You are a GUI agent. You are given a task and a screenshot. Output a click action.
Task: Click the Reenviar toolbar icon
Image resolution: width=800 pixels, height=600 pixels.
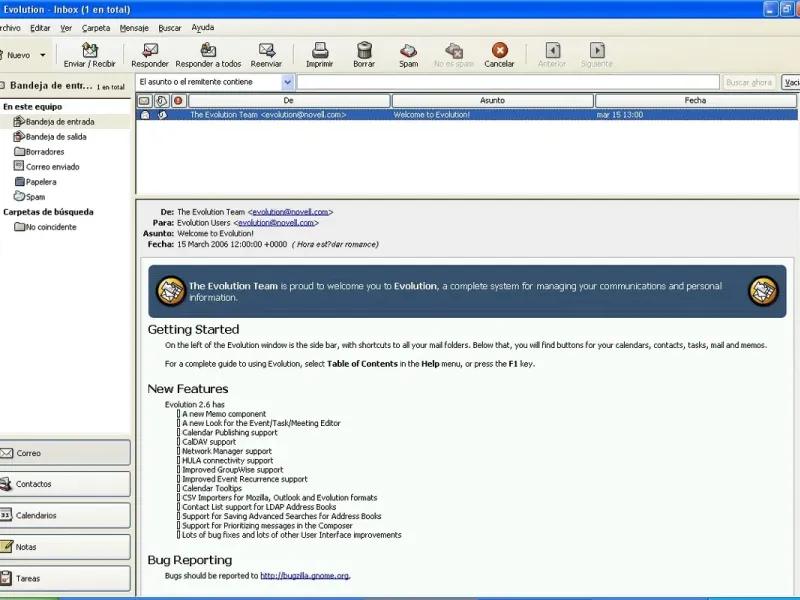point(266,50)
